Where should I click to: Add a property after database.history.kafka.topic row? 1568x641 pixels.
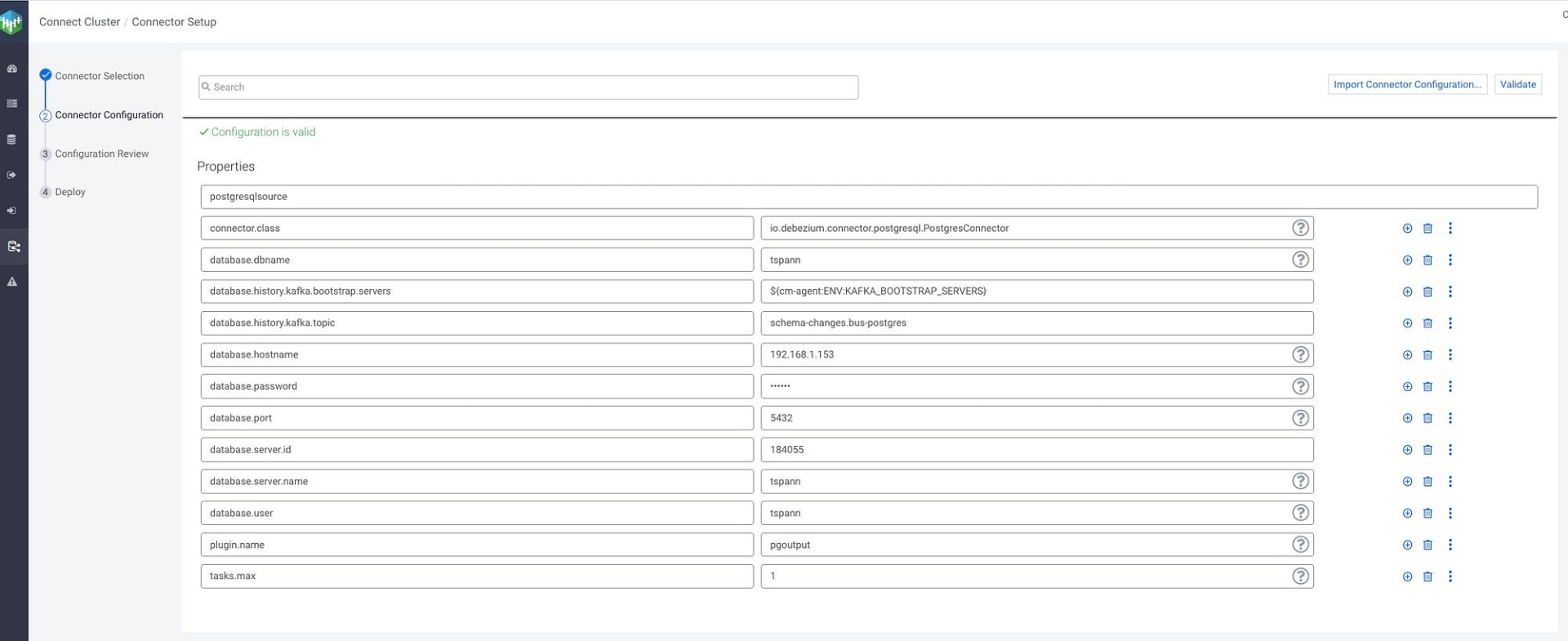[x=1407, y=323]
